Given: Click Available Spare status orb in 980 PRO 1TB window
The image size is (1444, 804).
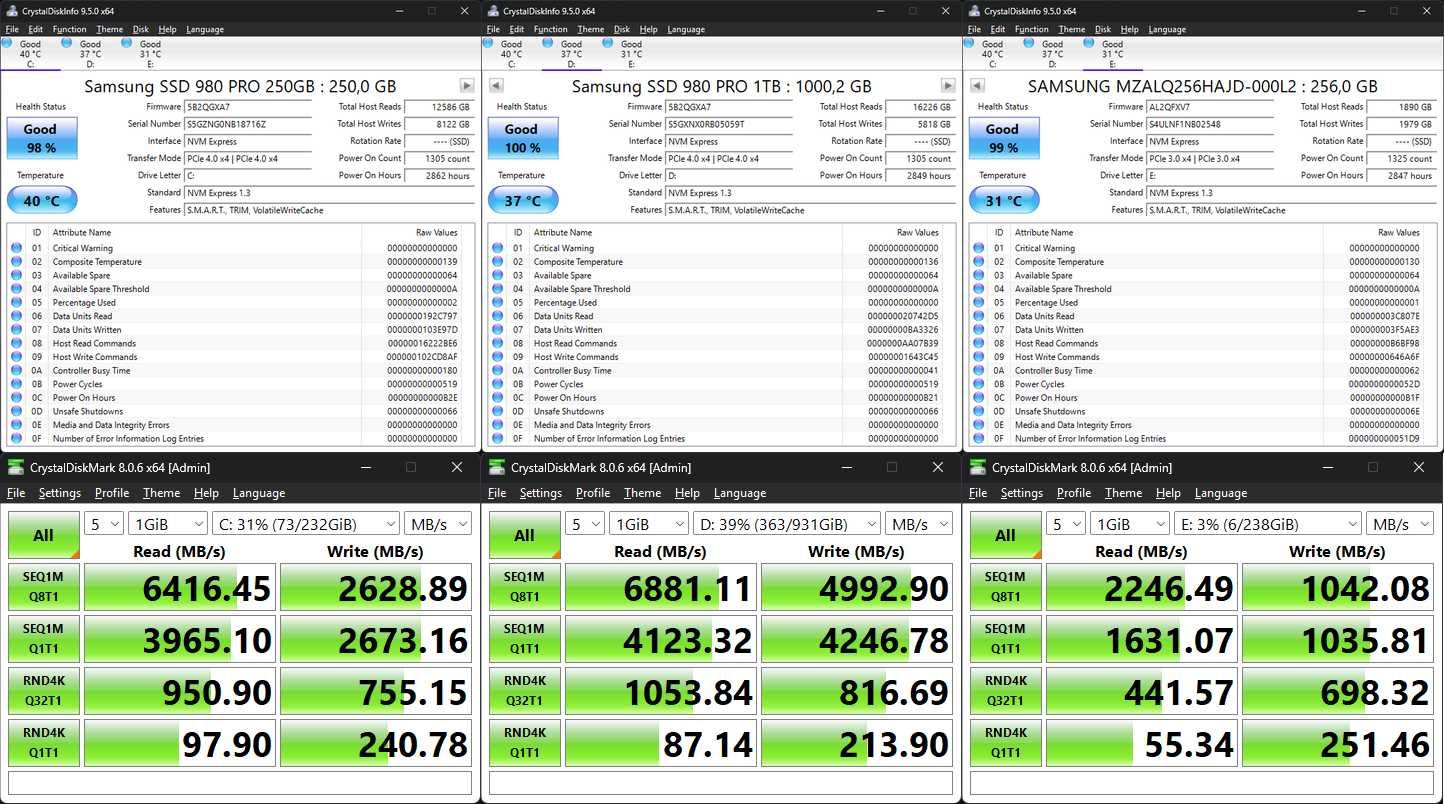Looking at the screenshot, I should pos(497,275).
